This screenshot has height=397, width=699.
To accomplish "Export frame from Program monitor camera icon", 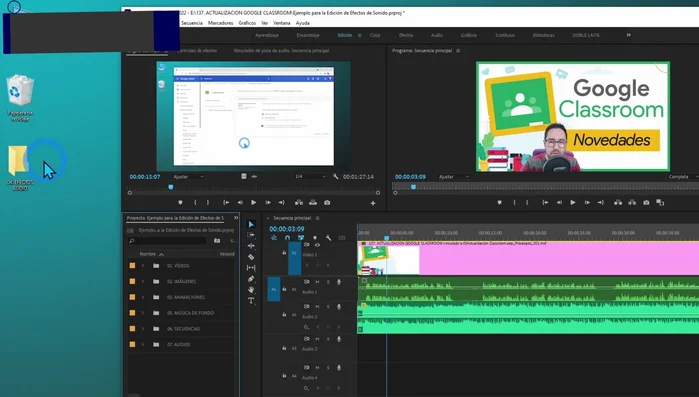I will tap(646, 202).
